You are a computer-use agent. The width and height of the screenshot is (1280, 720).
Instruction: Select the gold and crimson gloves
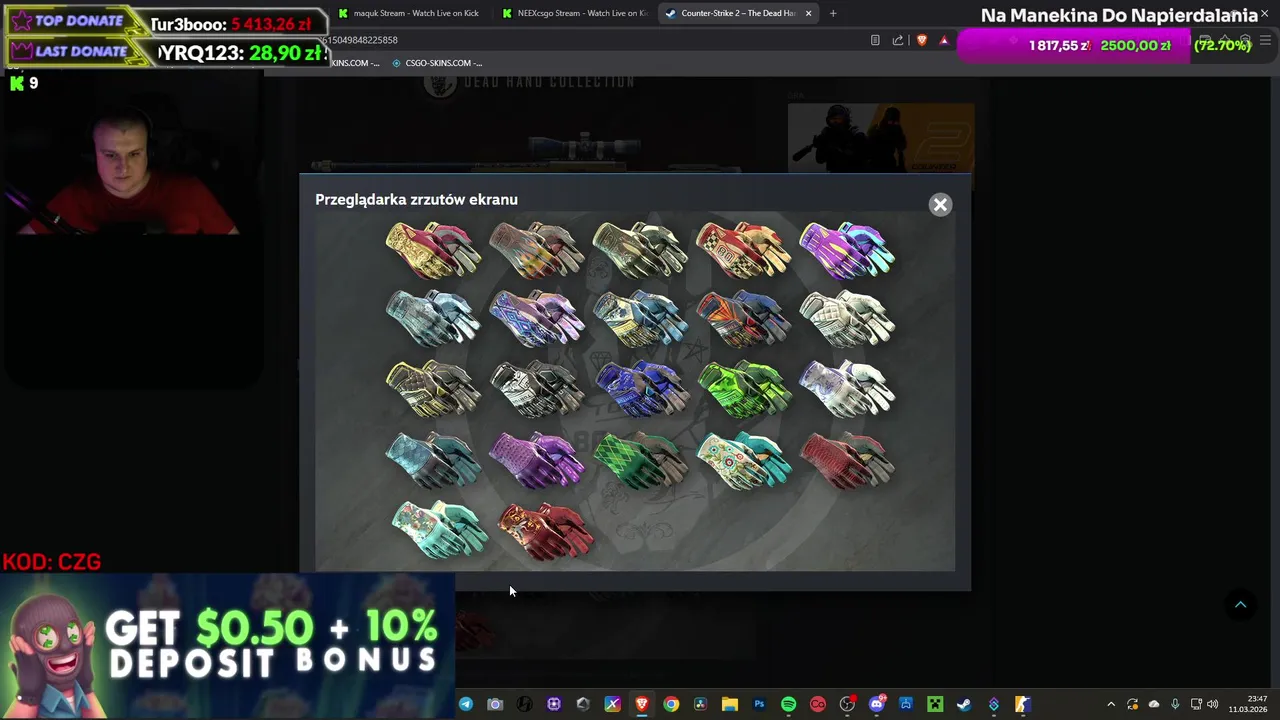click(433, 250)
